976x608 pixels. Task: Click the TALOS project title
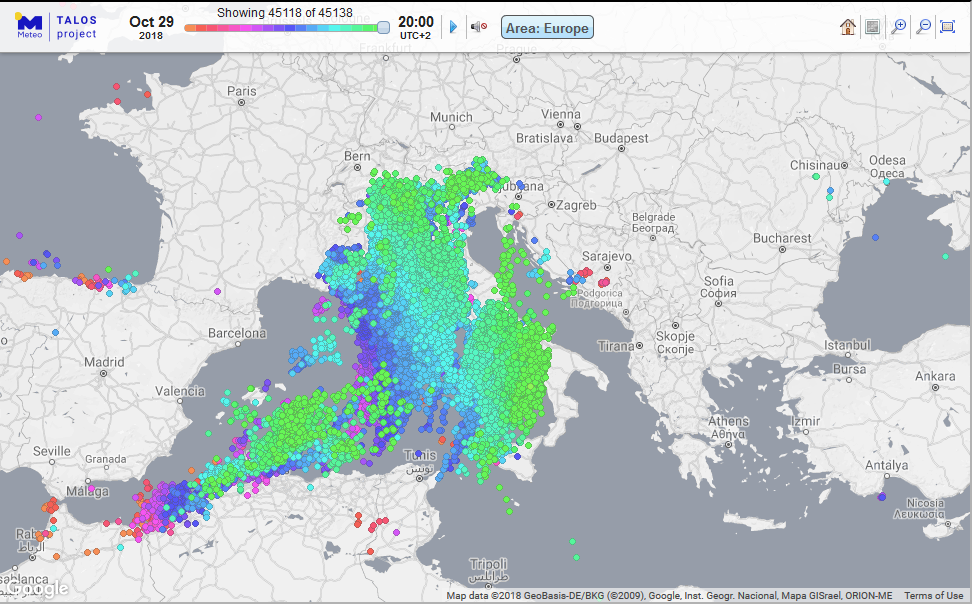[77, 26]
